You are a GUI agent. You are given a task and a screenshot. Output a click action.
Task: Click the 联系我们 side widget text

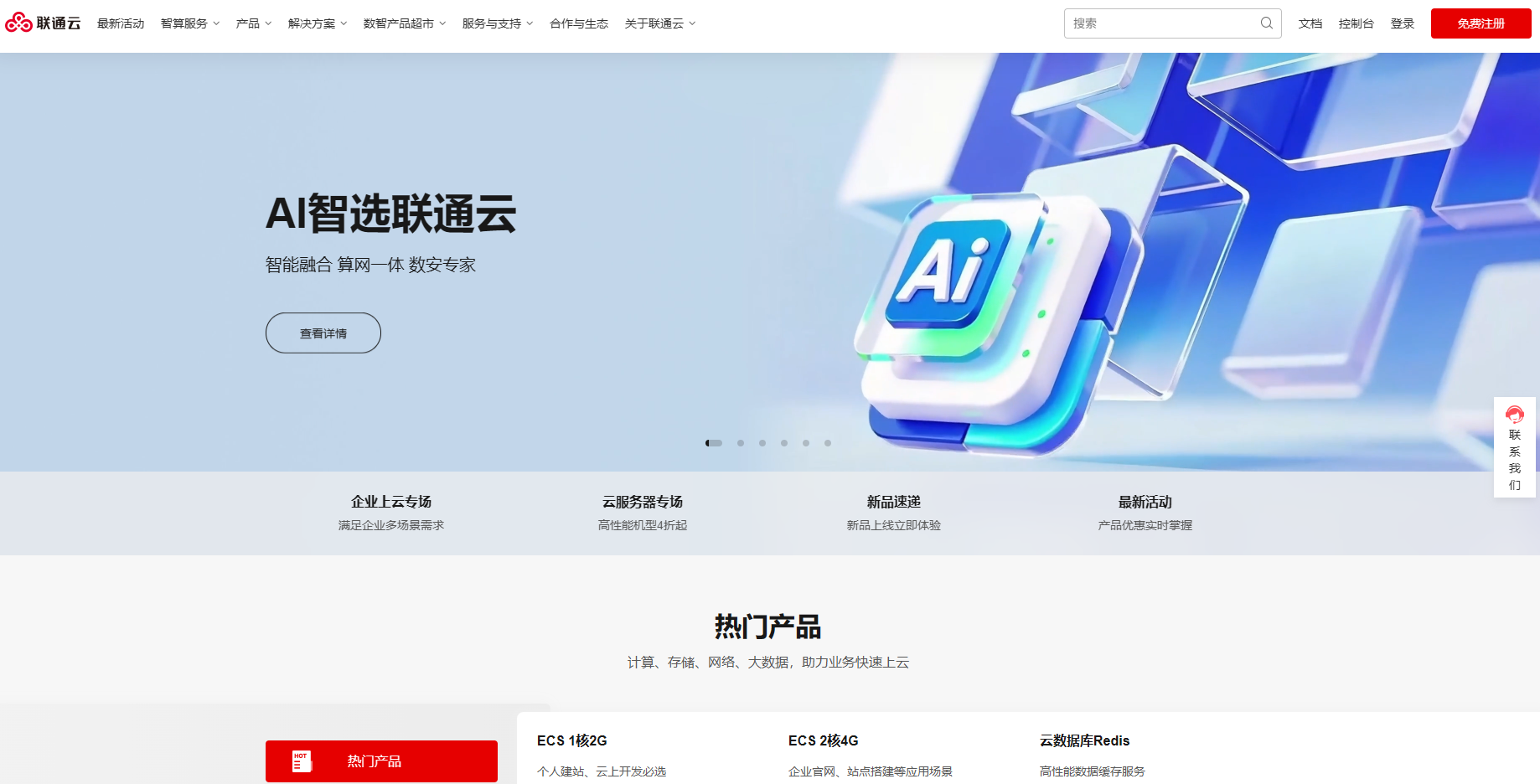click(x=1515, y=460)
